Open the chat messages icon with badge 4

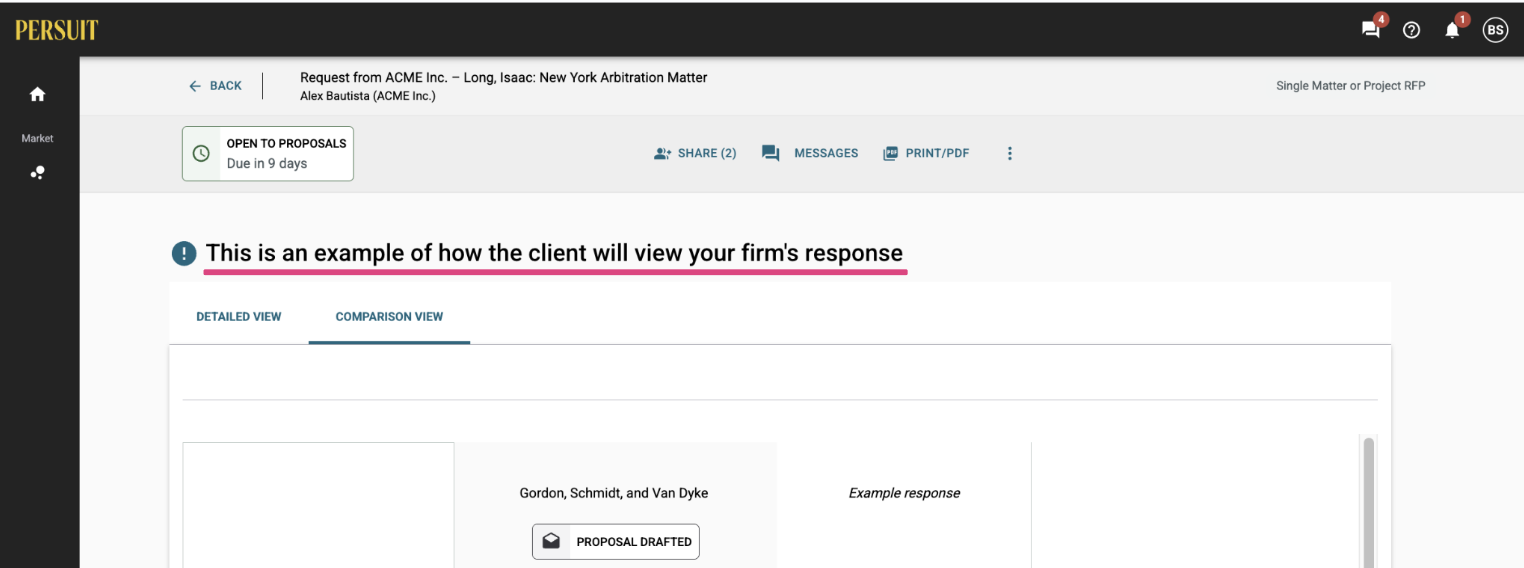[1371, 30]
